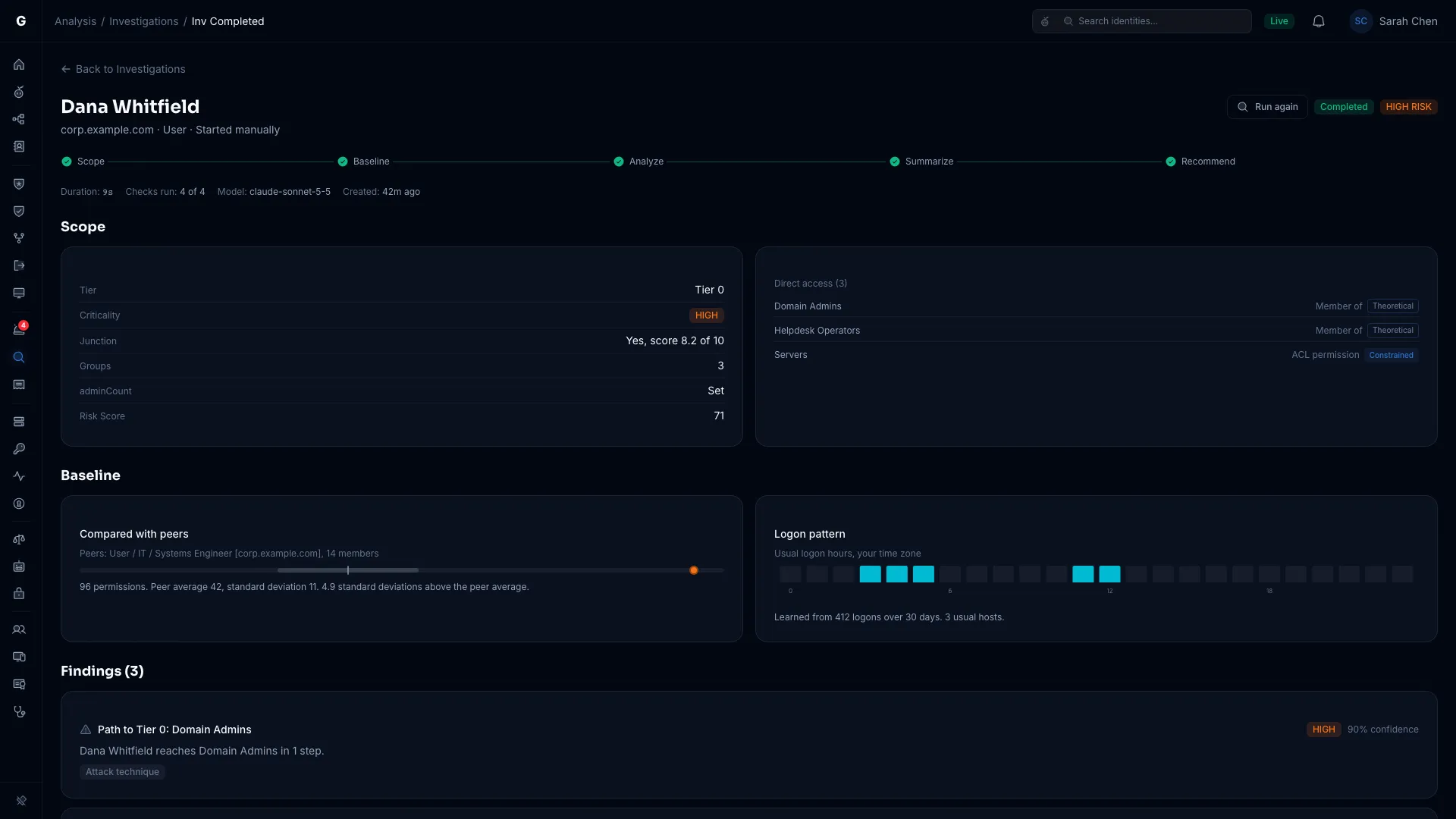This screenshot has width=1456, height=819.
Task: Open the circular keyhole icon in sidebar
Action: (19, 504)
